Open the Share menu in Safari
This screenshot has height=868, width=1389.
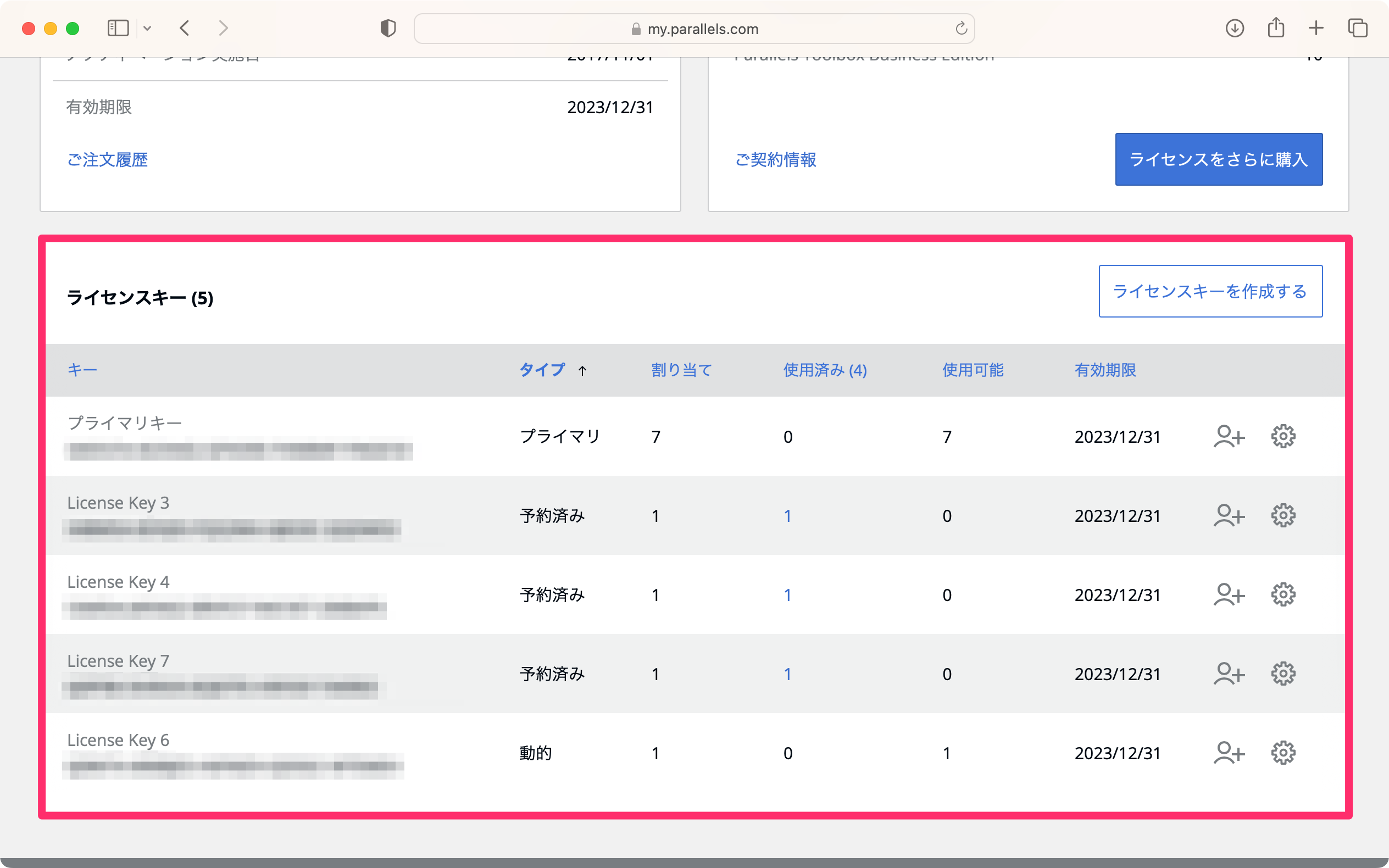[1275, 27]
